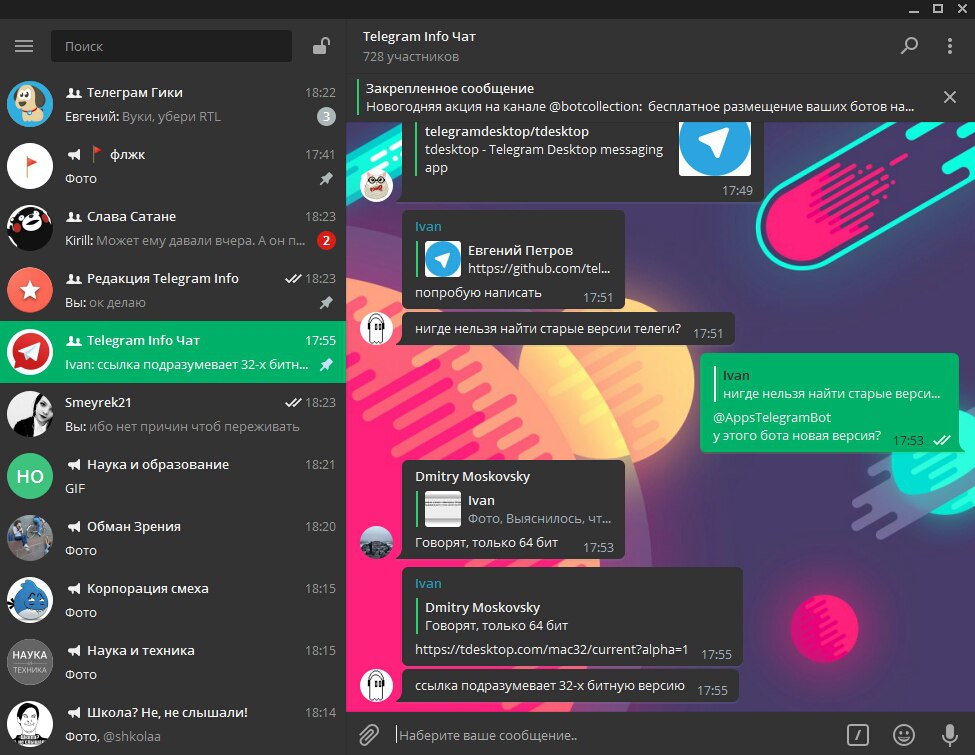
Task: Click the Обман Зрения avatar
Action: coord(30,538)
